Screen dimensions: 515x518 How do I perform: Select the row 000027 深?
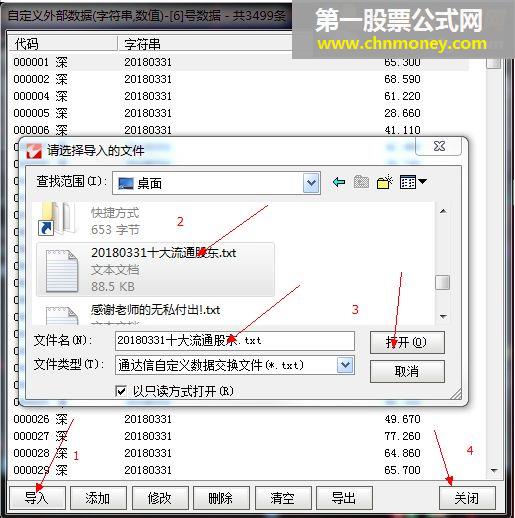(x=239, y=436)
